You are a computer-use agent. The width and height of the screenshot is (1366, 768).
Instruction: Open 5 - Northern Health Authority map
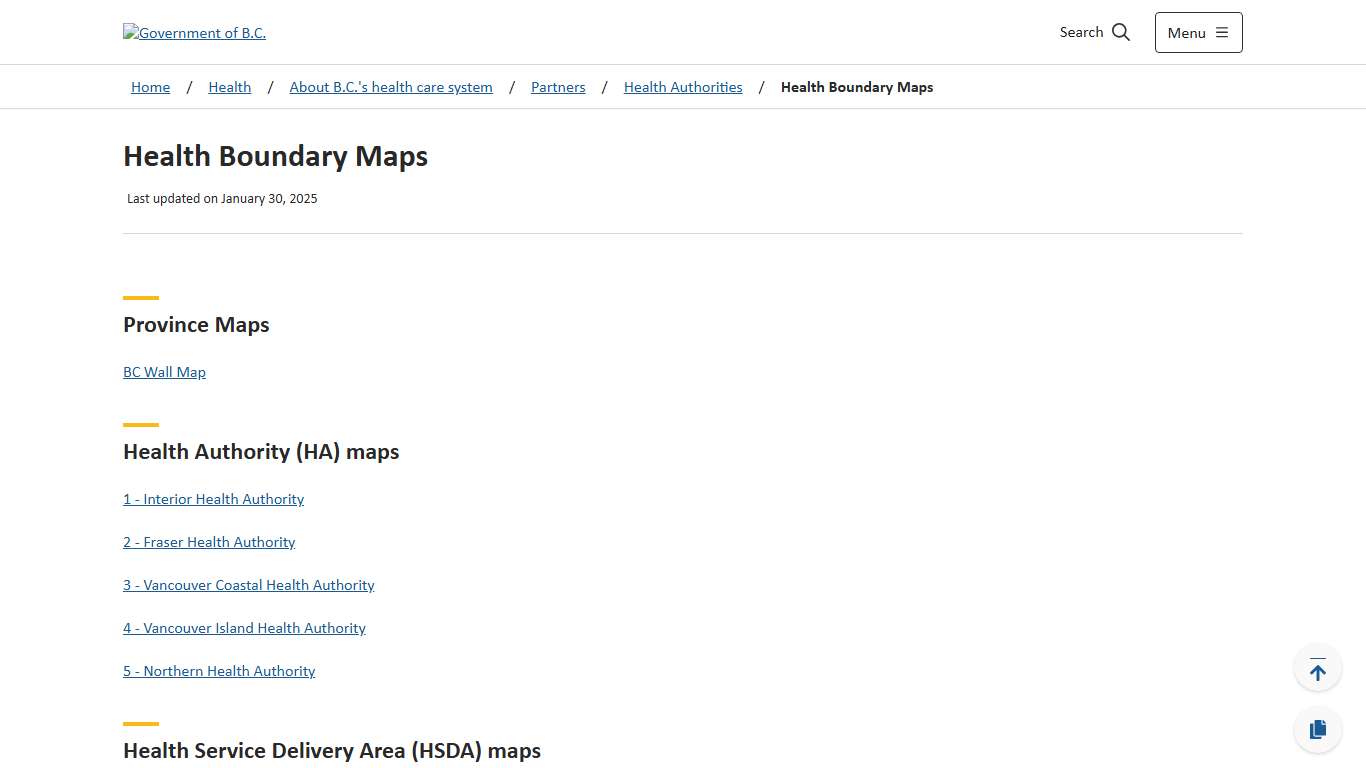pyautogui.click(x=219, y=671)
